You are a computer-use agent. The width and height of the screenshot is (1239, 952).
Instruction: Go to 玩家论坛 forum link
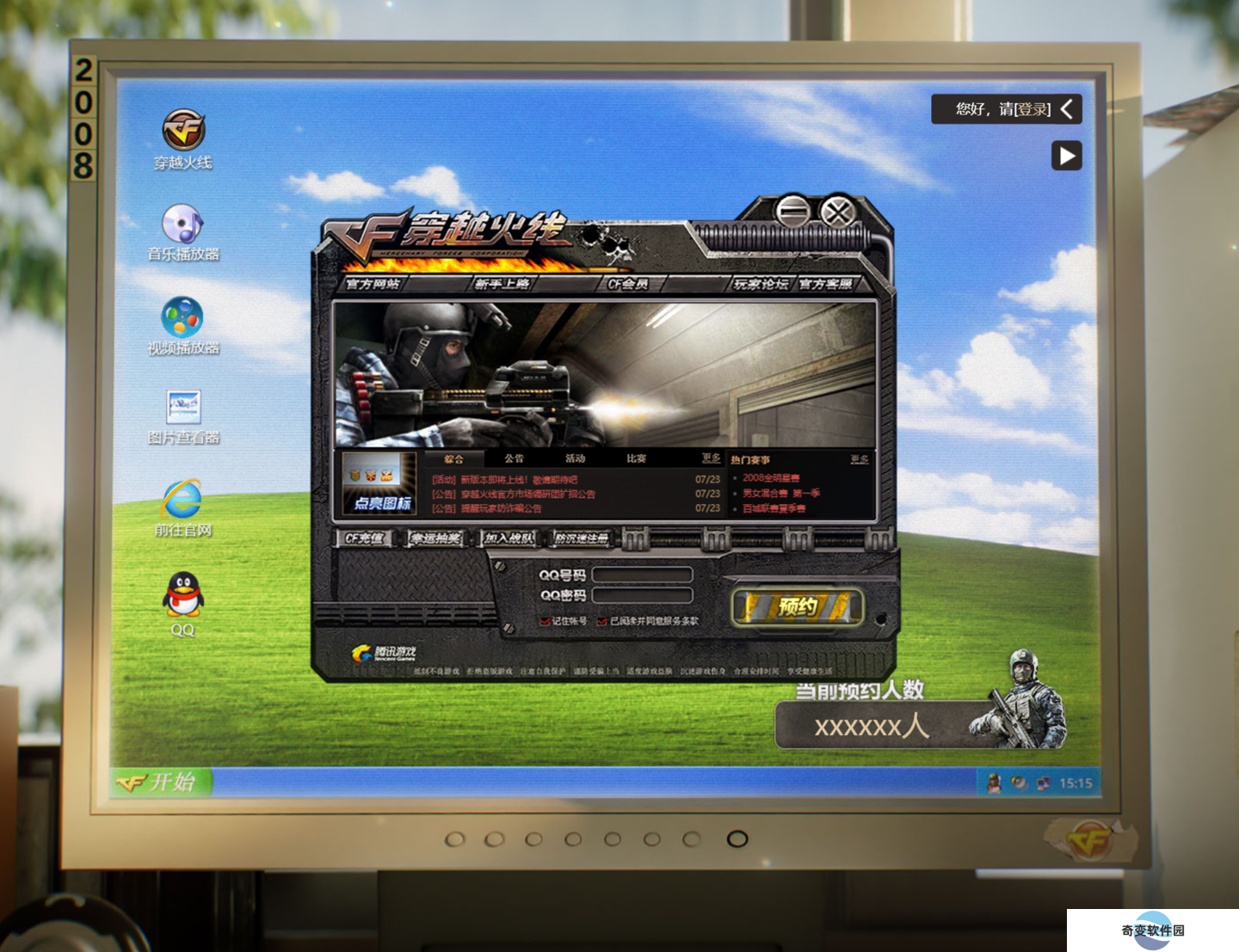[761, 284]
